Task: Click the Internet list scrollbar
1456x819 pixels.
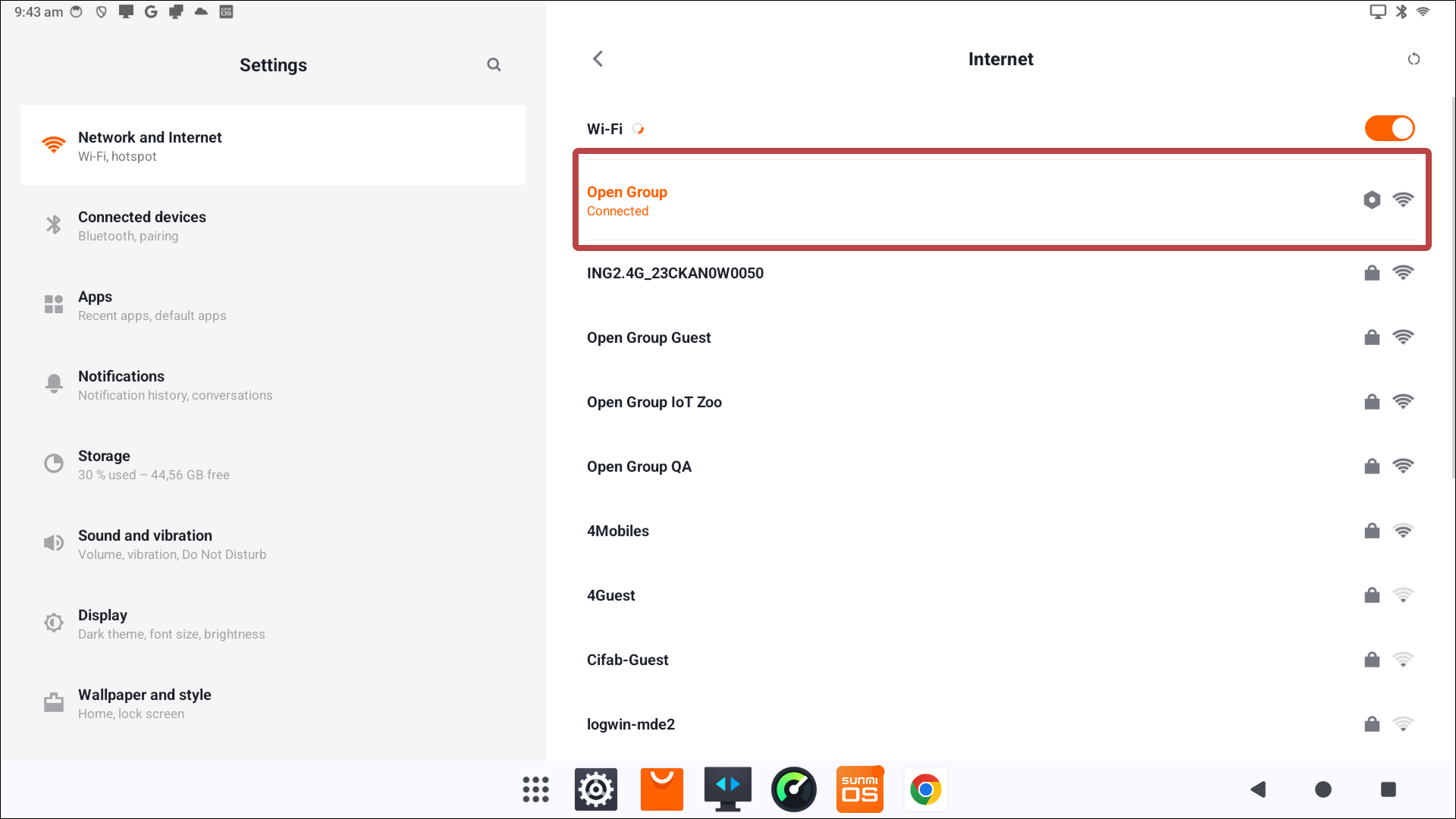Action: (x=1452, y=288)
